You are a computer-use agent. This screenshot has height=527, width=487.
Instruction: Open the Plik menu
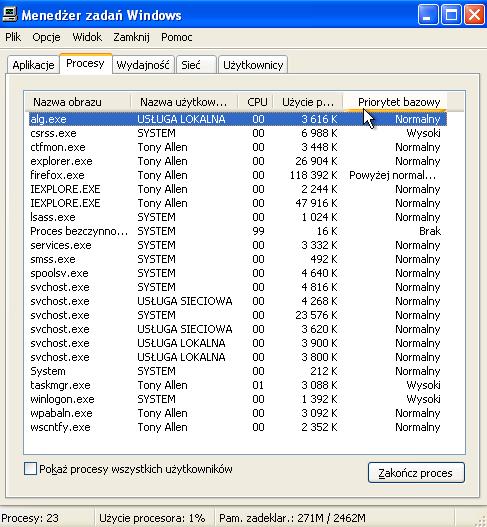click(13, 37)
